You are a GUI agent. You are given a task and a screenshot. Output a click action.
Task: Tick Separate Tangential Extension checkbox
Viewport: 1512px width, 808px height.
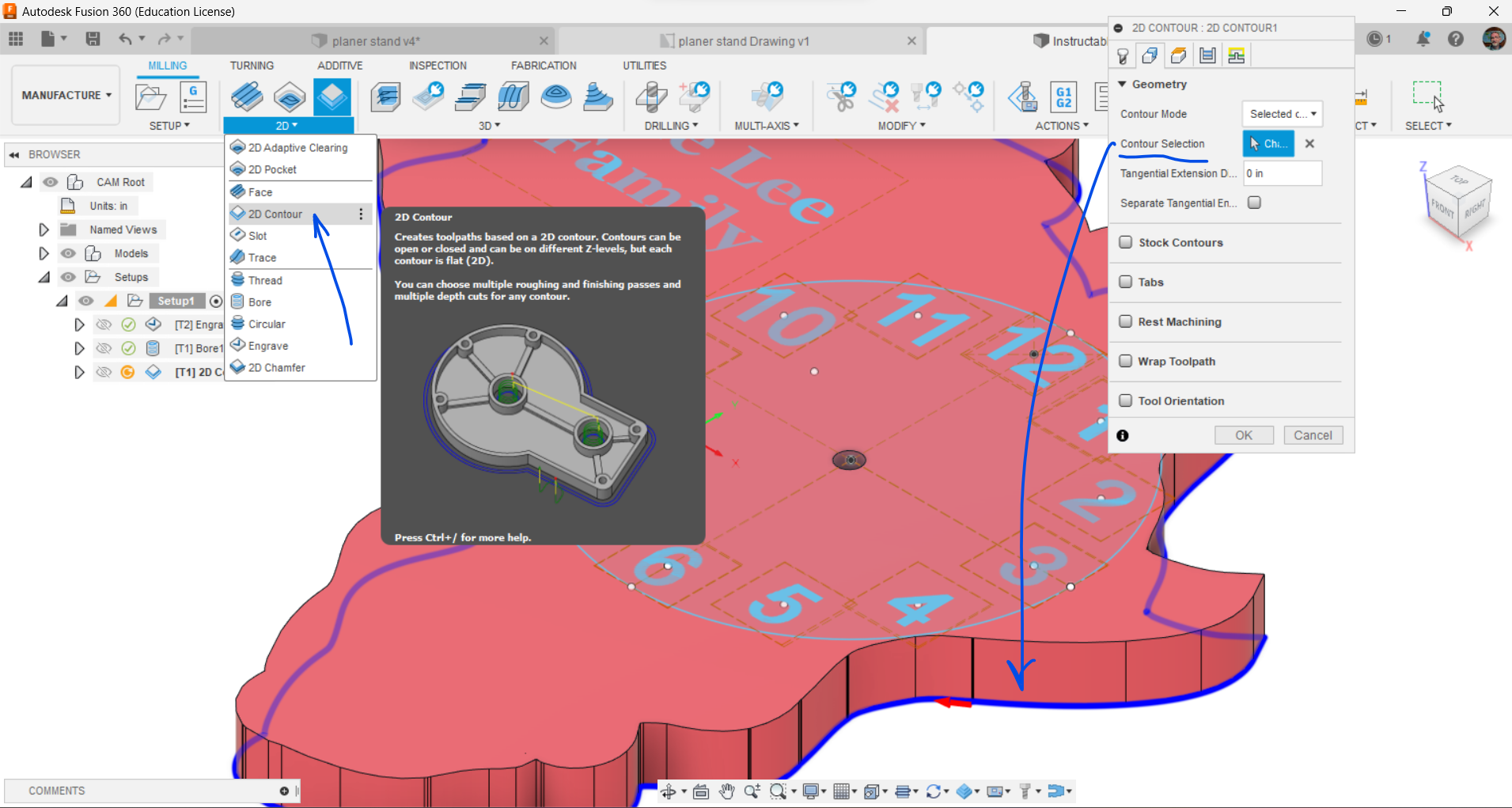pos(1254,203)
